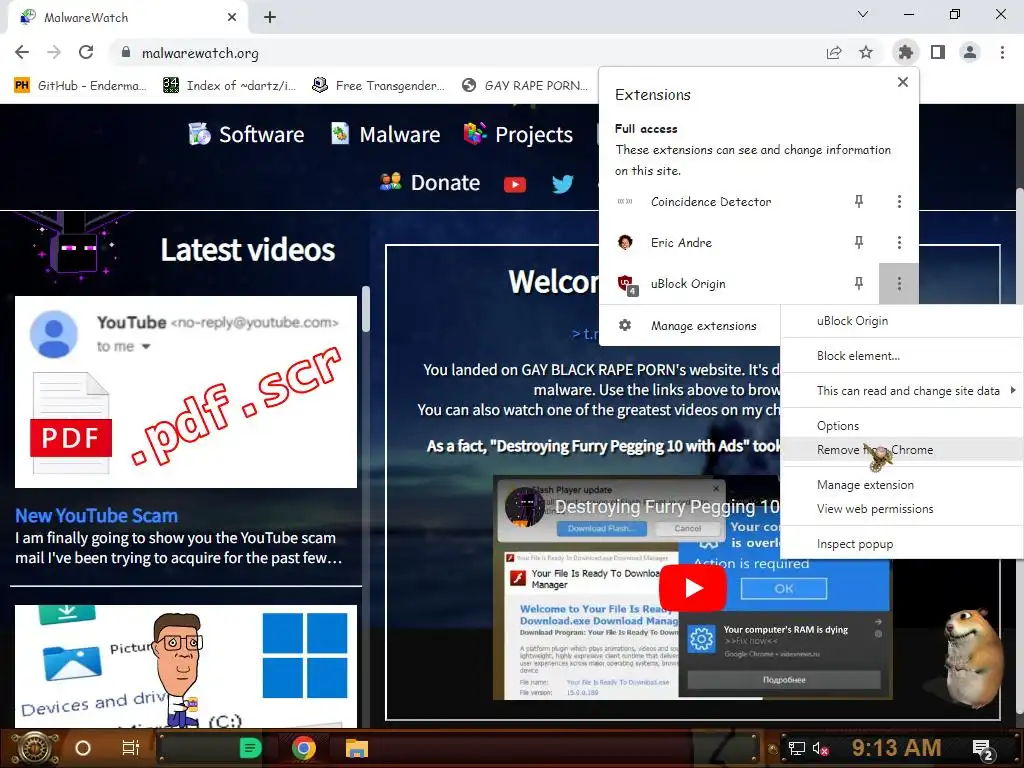
Task: Open the Donate link
Action: click(x=430, y=182)
